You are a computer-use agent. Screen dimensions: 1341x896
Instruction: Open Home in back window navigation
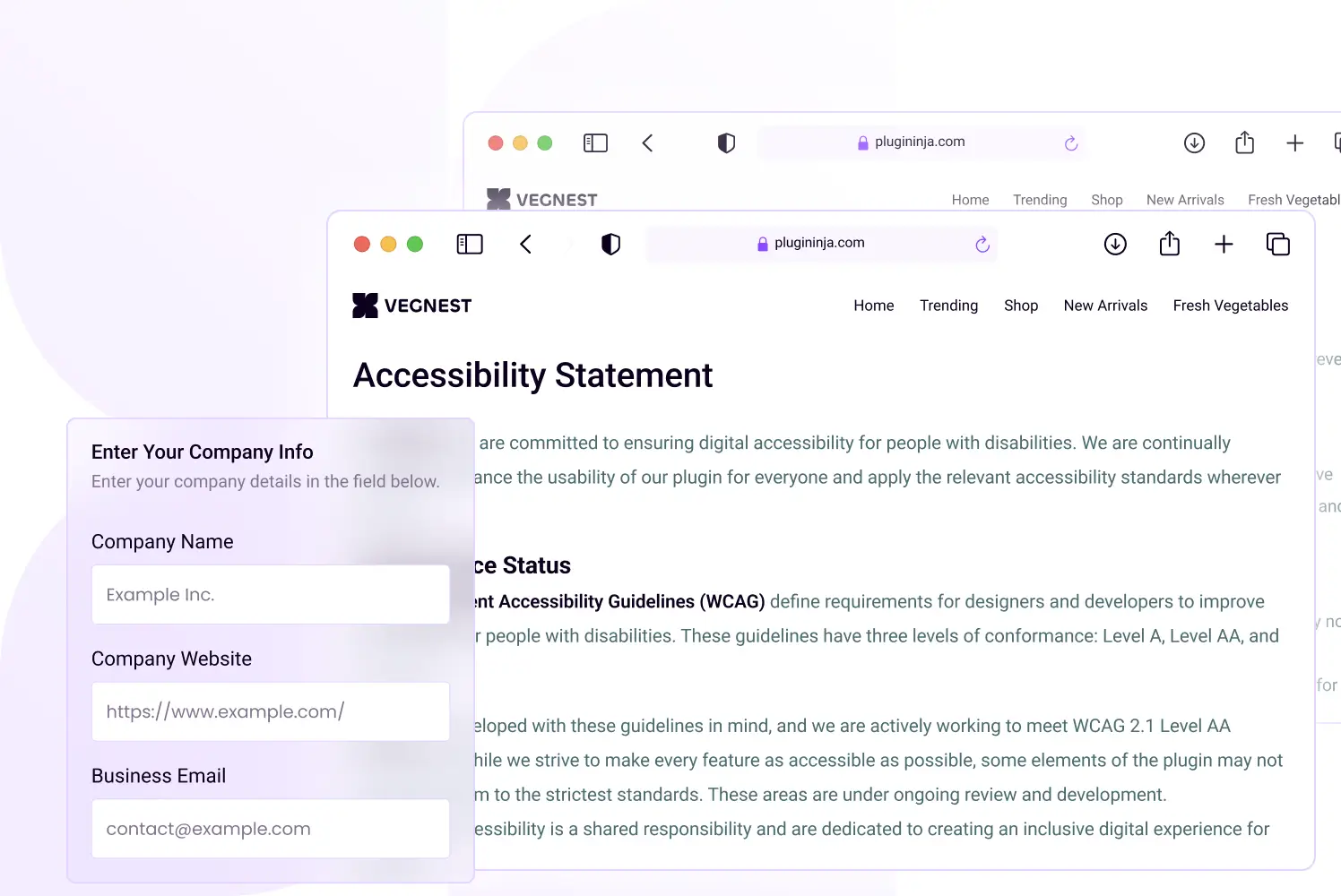point(970,200)
